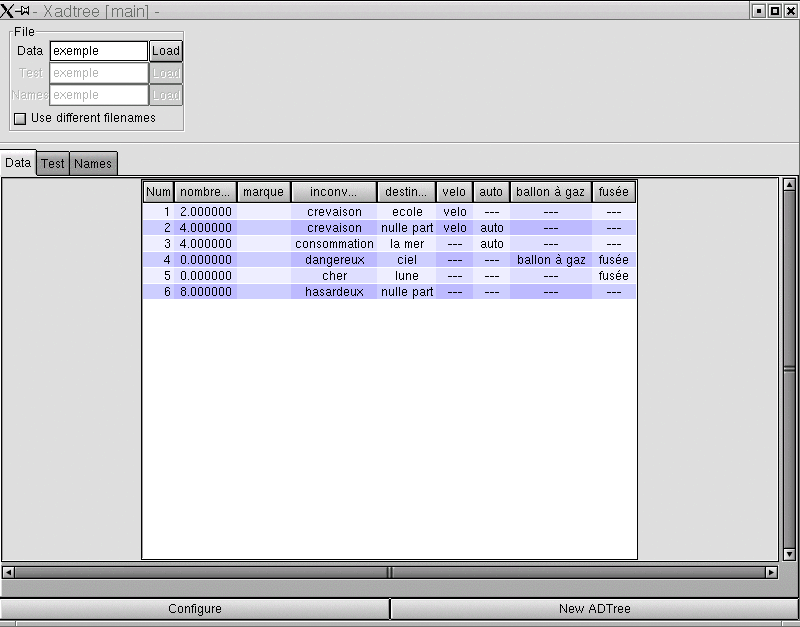
Task: Minimize the Xadtree window
Action: tap(759, 11)
